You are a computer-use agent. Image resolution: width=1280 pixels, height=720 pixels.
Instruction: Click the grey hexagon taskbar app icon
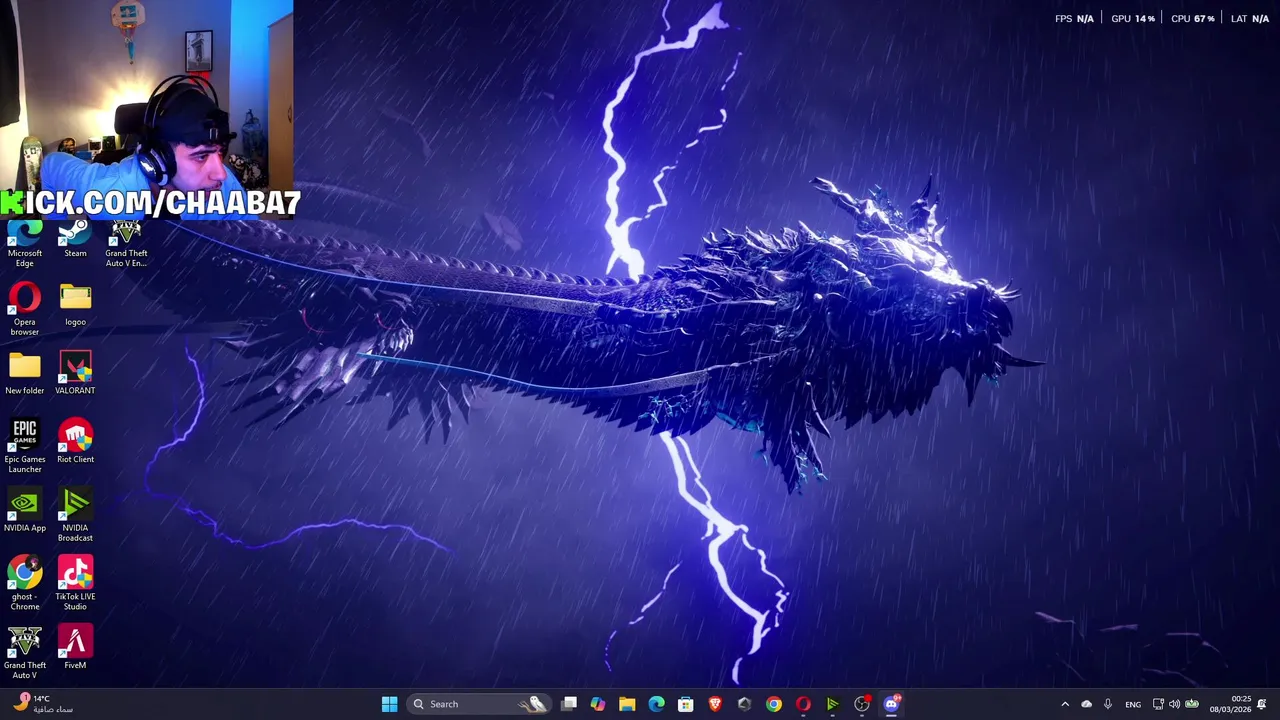(x=744, y=704)
